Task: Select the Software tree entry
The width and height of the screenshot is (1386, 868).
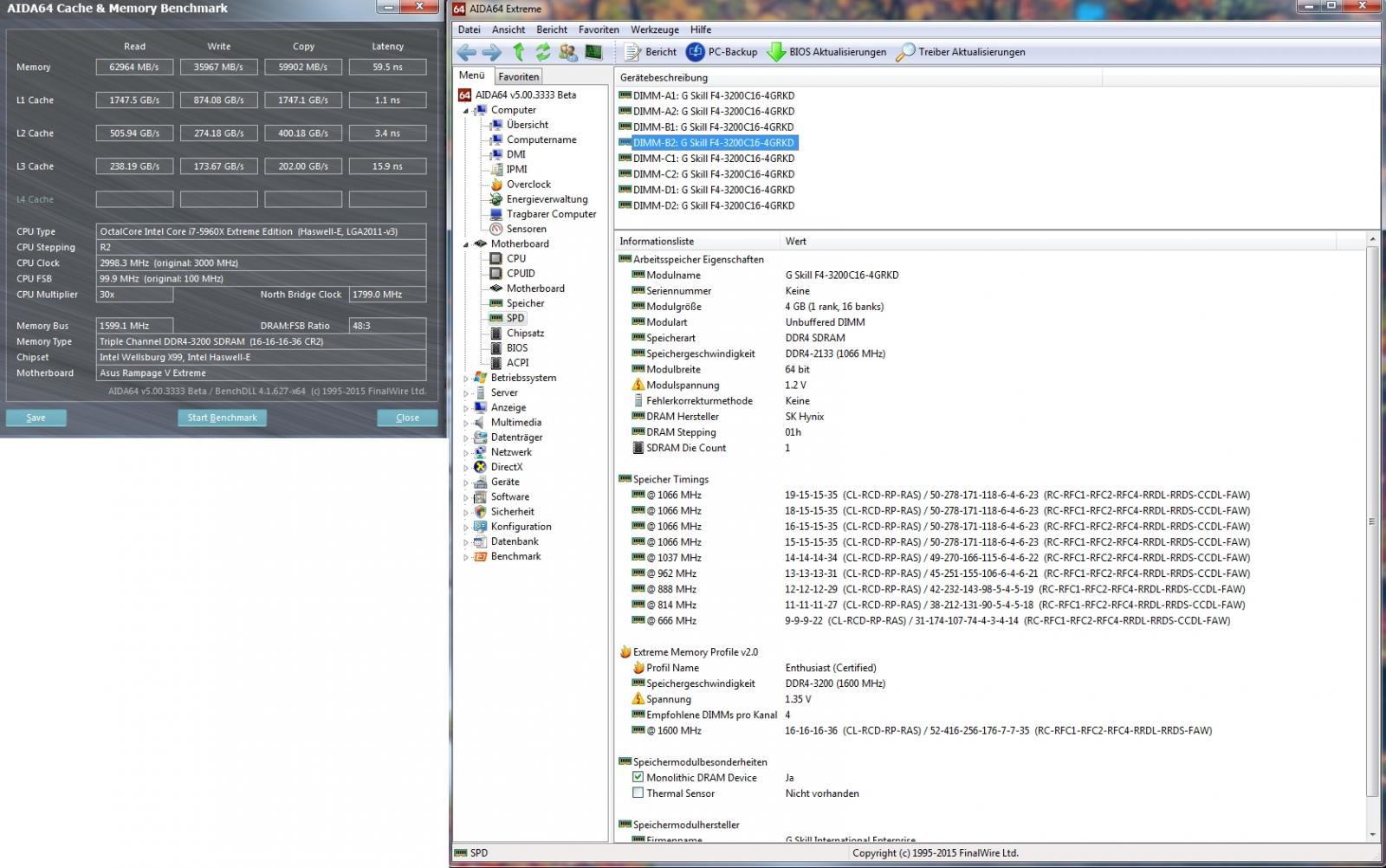Action: click(x=502, y=497)
